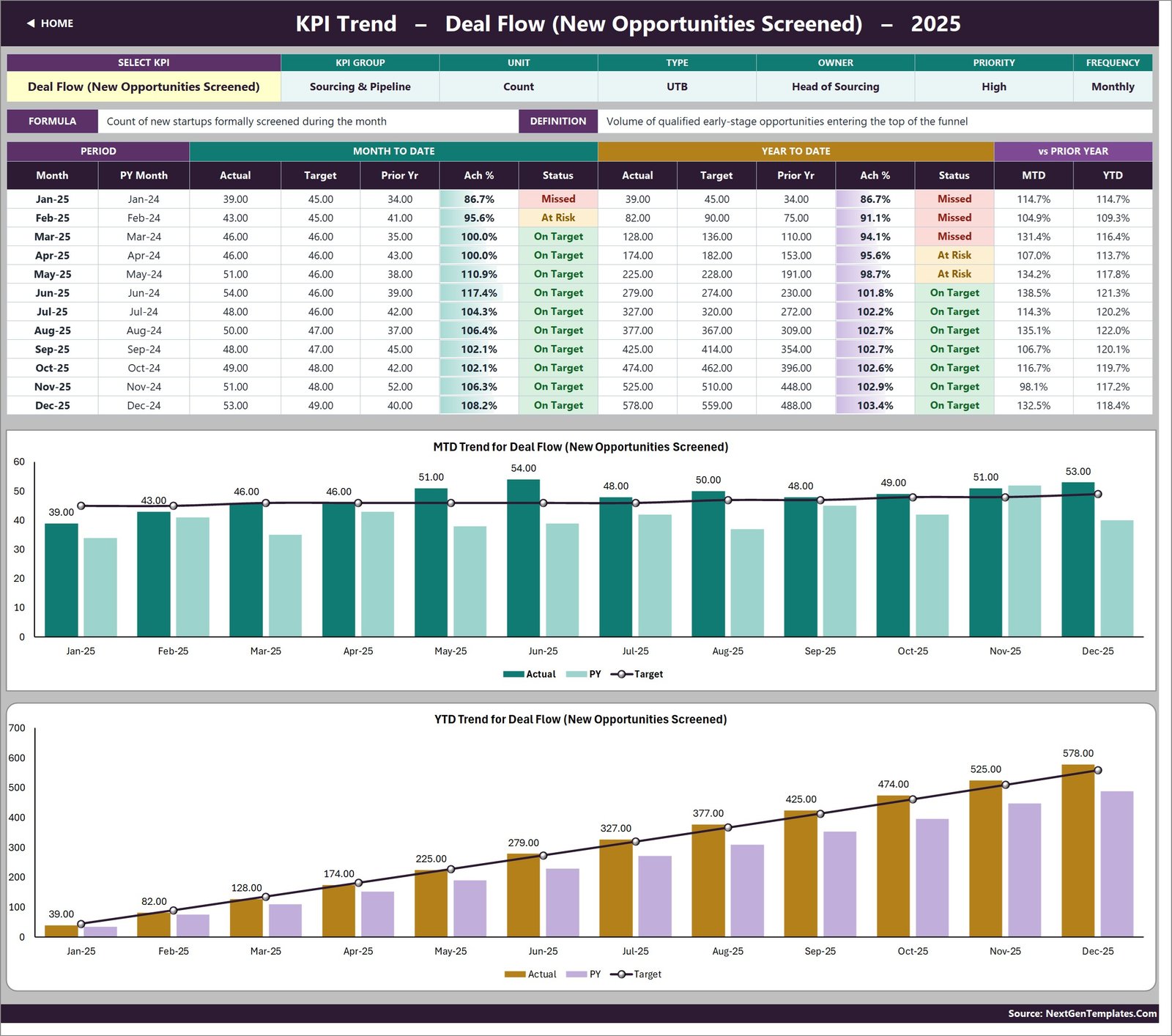Click the Jan-25 target marker in MTD chart
This screenshot has height=1036, width=1172.
[81, 506]
